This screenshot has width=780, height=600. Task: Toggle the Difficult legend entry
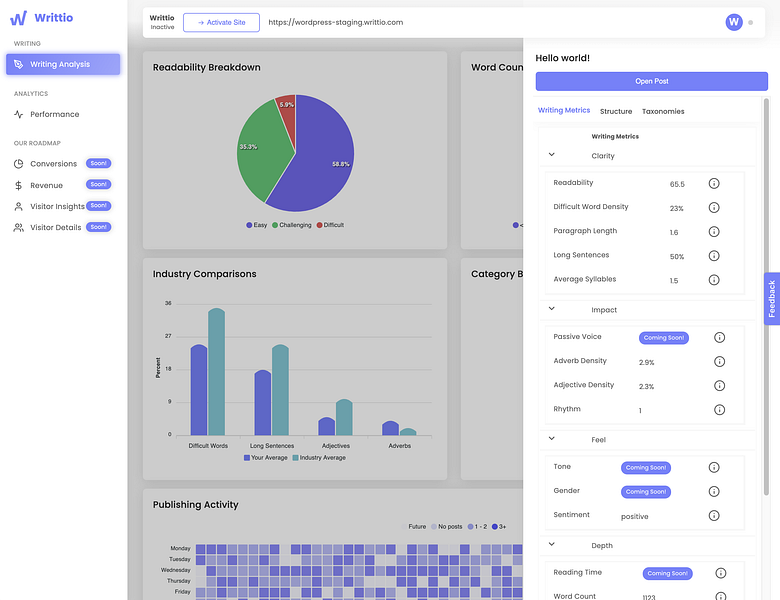coord(330,225)
